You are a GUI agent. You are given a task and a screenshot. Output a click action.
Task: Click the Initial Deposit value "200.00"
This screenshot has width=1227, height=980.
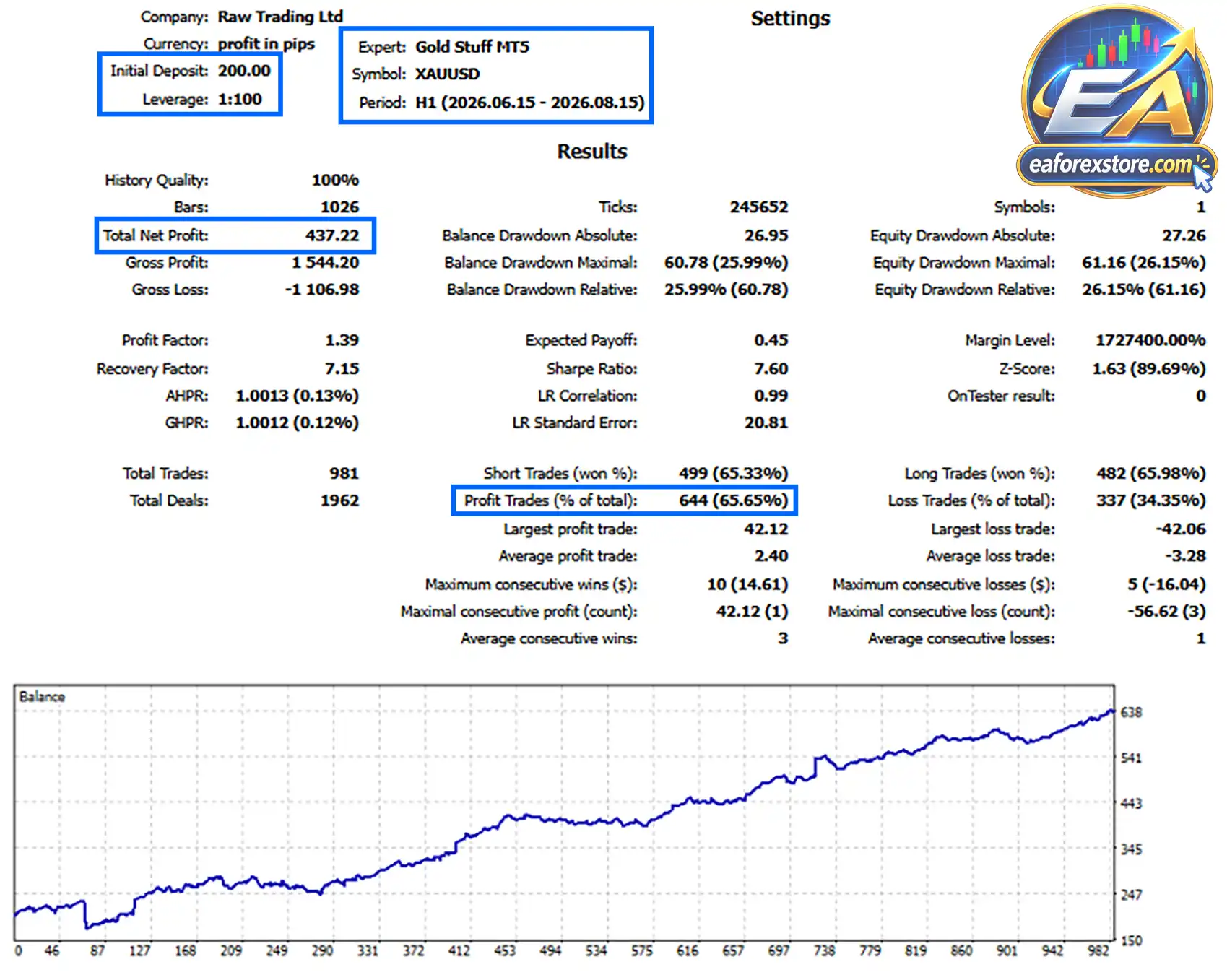click(x=244, y=71)
